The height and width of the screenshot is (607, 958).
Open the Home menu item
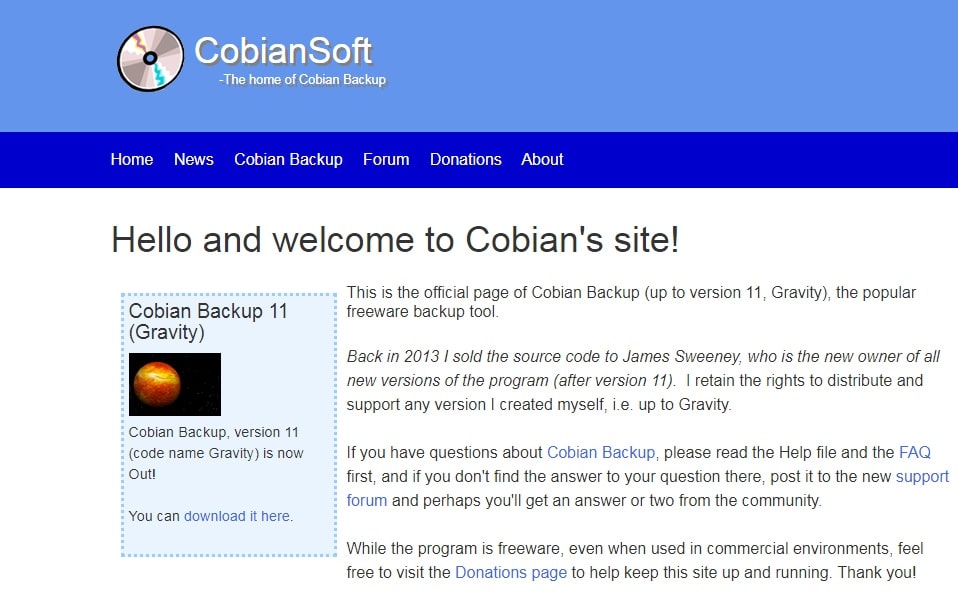click(x=132, y=159)
